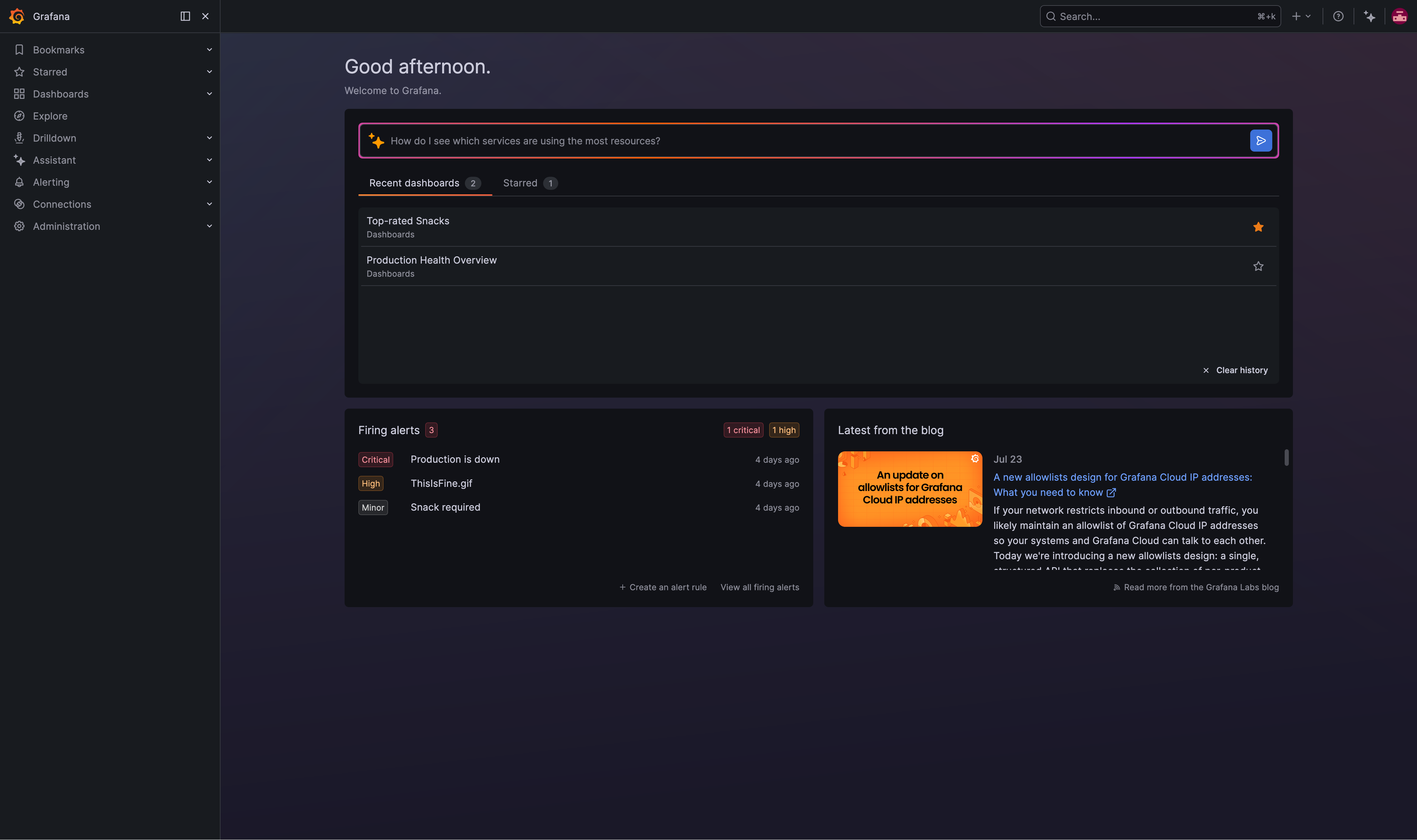Open Dashboards from the sidebar menu
Viewport: 1417px width, 840px height.
[61, 94]
